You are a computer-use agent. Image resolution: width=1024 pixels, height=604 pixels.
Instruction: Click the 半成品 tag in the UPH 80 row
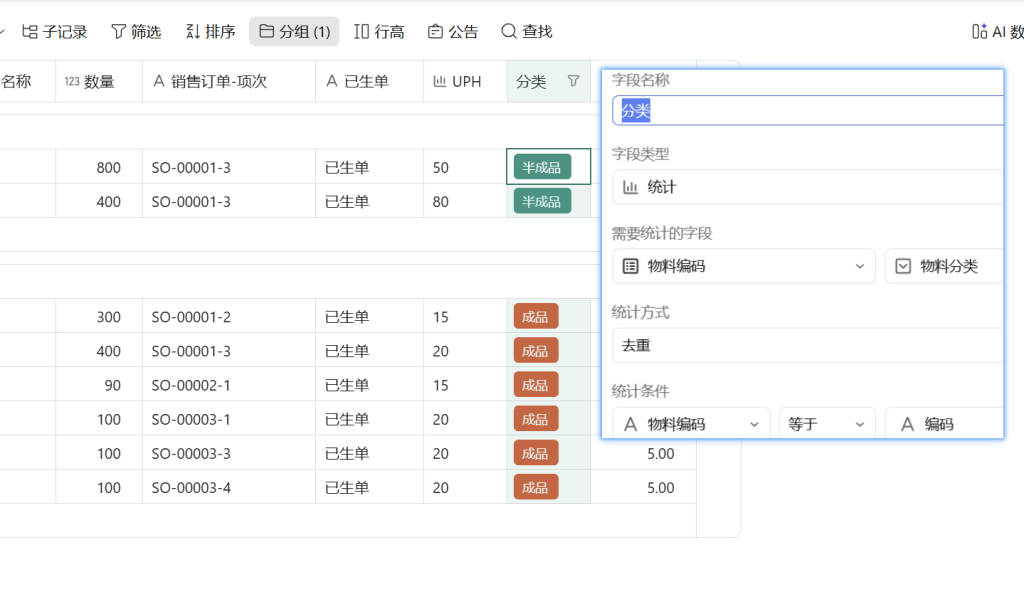542,201
